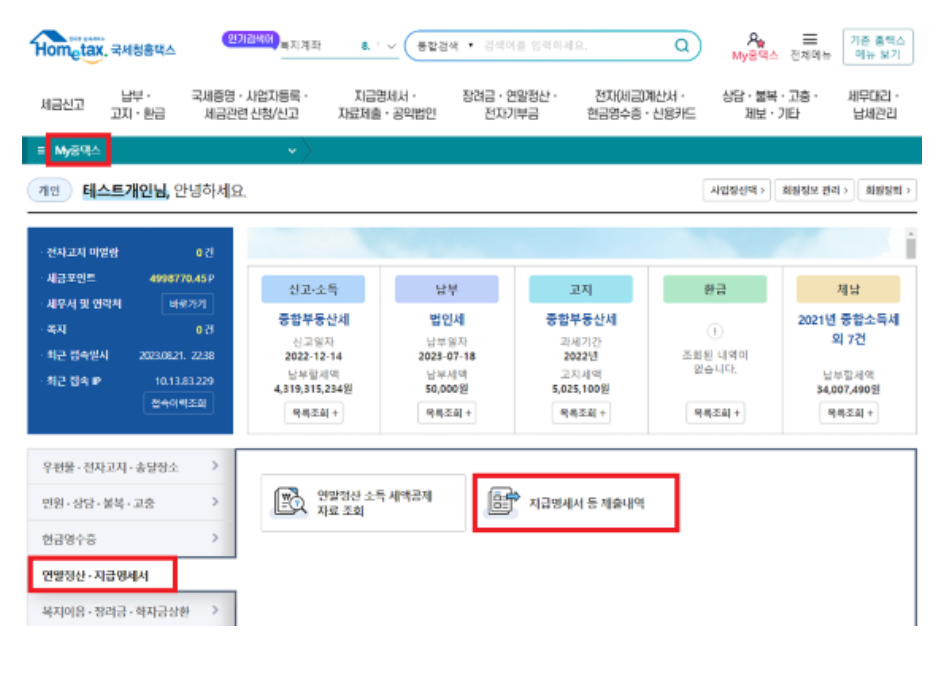Open the 전체메뉴 hamburger icon

(811, 37)
